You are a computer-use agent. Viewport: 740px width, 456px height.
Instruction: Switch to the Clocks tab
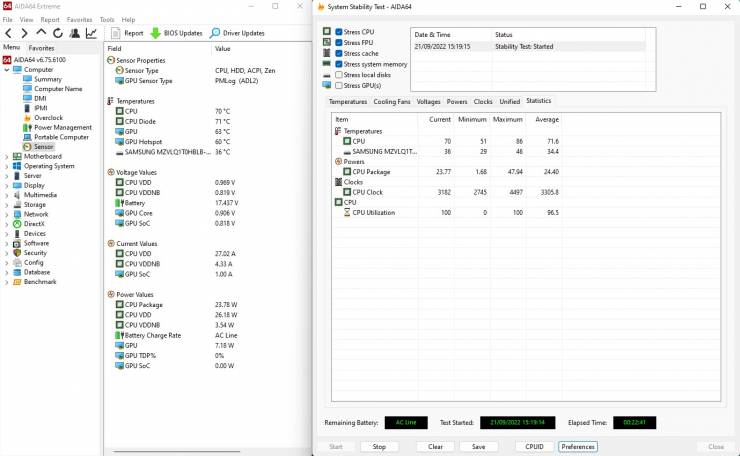tap(483, 101)
